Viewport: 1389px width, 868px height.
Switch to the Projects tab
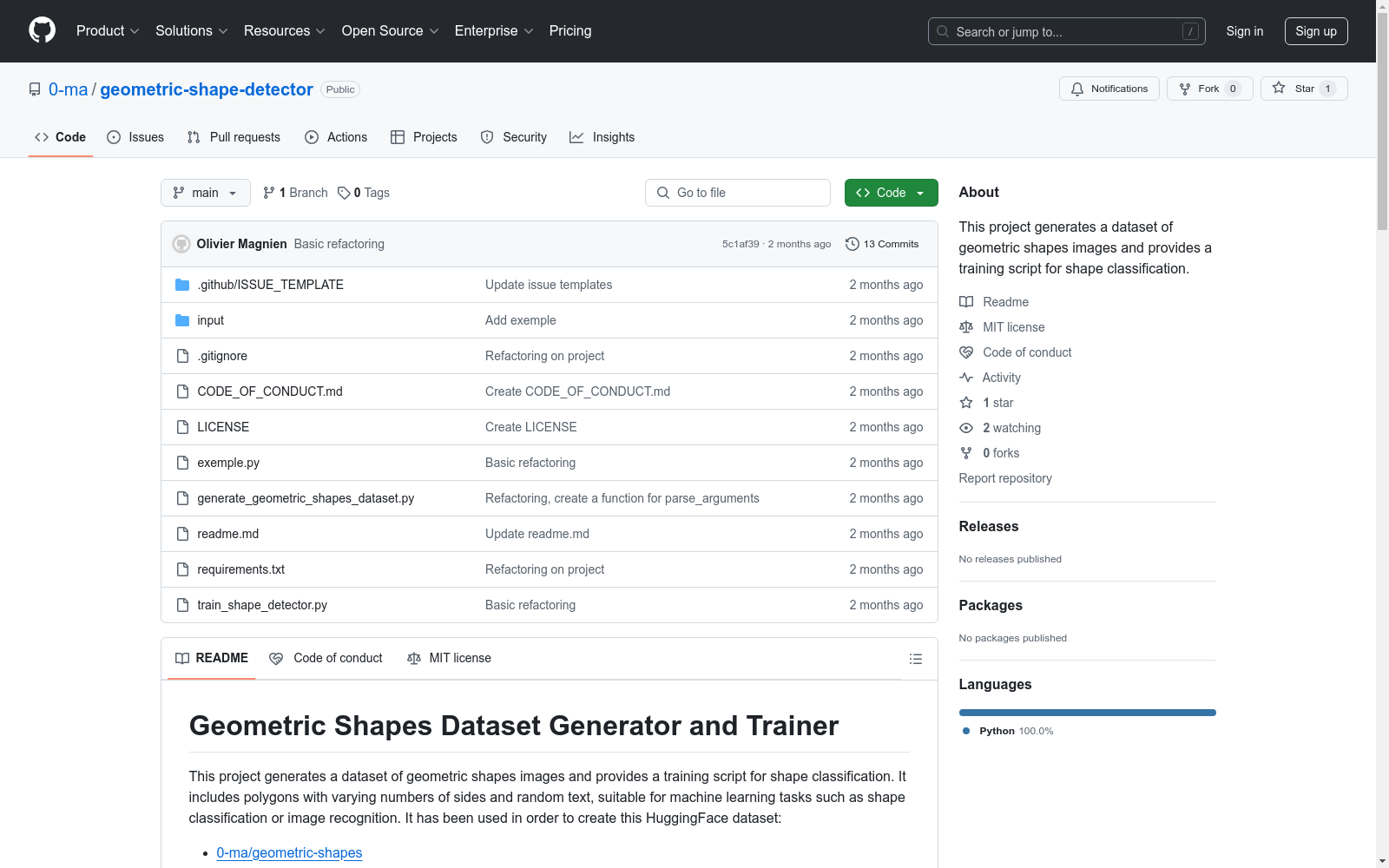point(424,137)
